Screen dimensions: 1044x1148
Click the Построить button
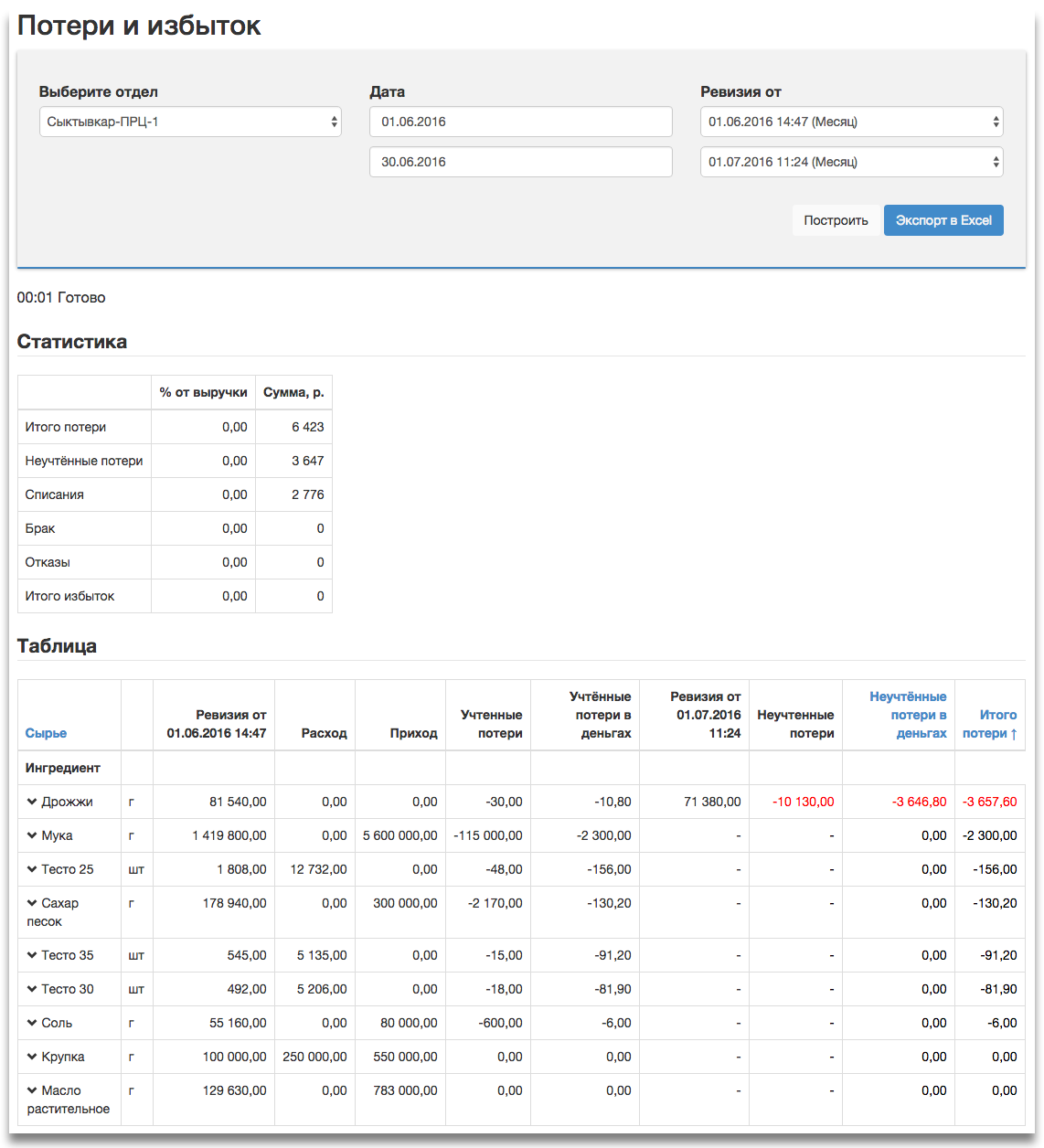(836, 220)
